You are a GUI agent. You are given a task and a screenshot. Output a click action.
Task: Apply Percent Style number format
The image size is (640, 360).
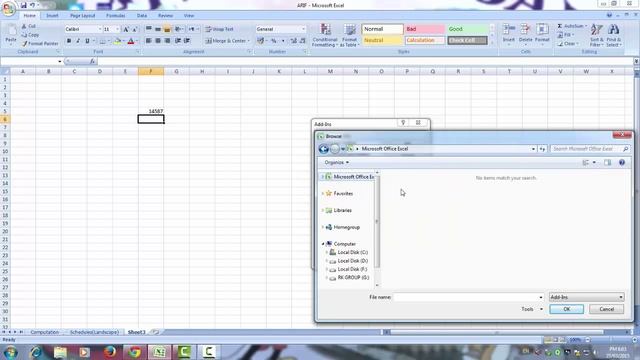pos(273,41)
